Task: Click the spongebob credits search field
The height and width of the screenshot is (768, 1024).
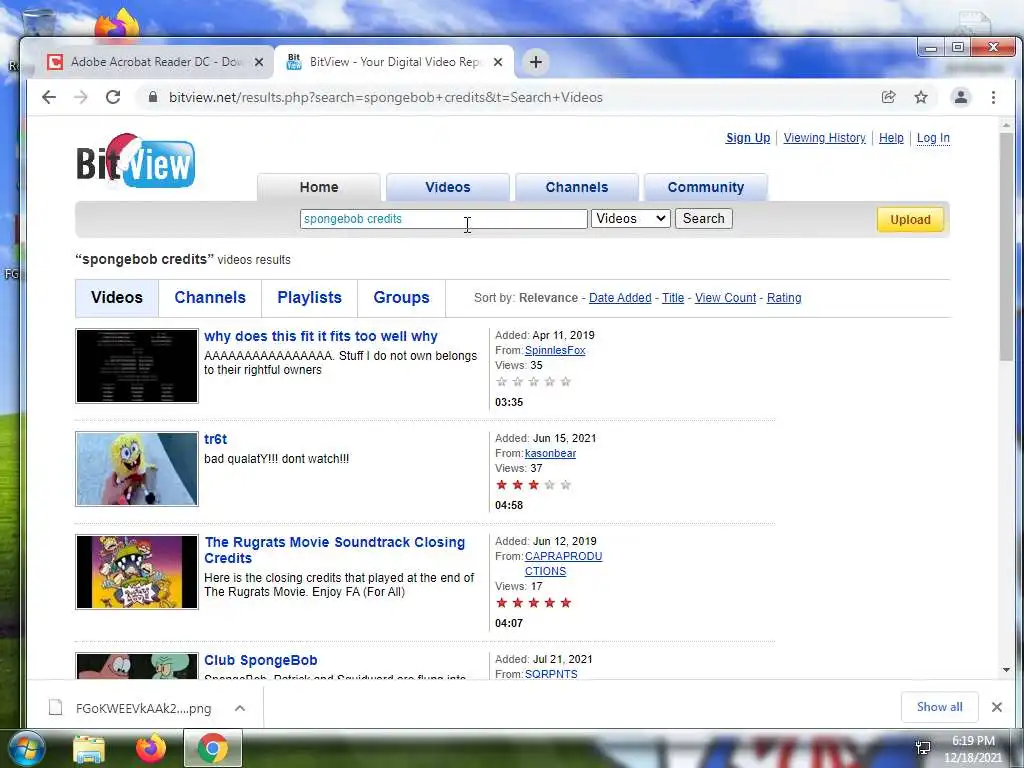Action: tap(443, 219)
